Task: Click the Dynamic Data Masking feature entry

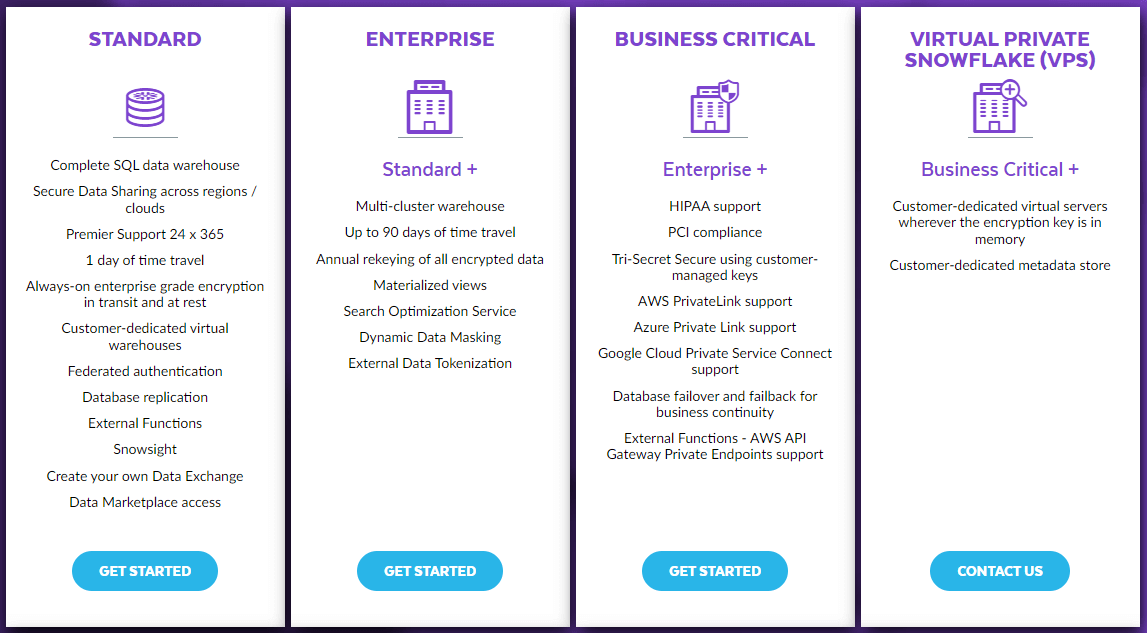Action: 429,337
